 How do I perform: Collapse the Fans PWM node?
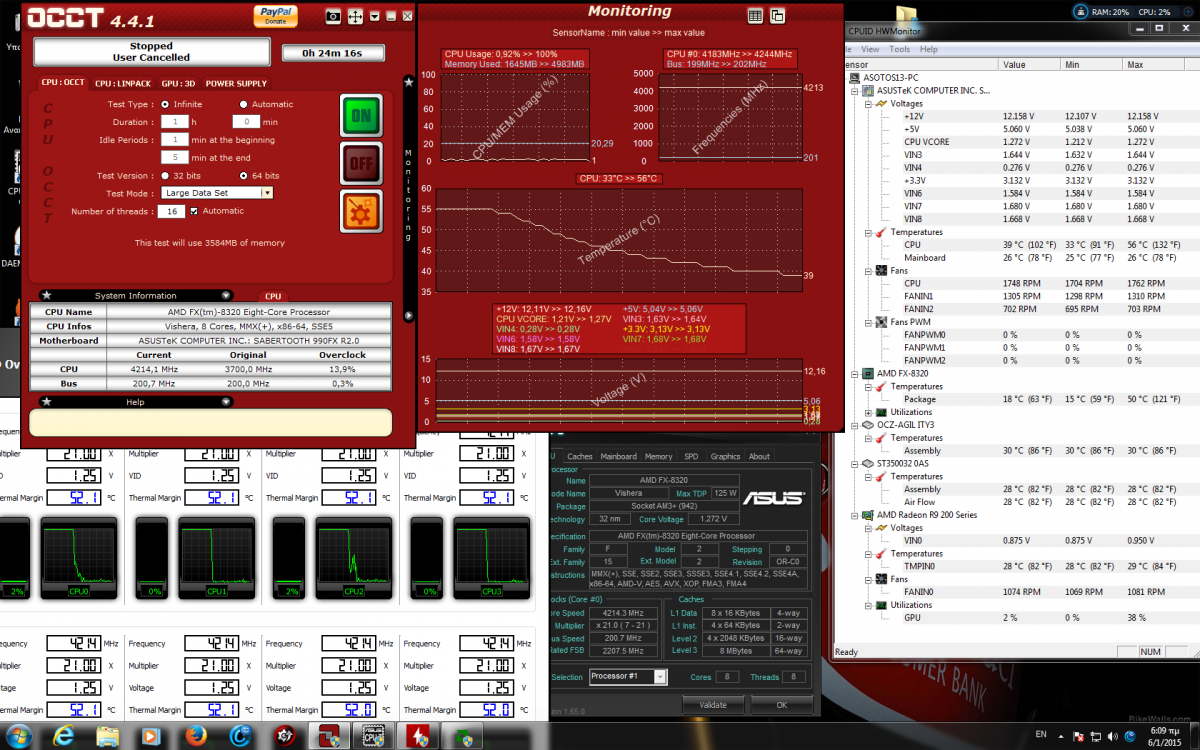(867, 322)
